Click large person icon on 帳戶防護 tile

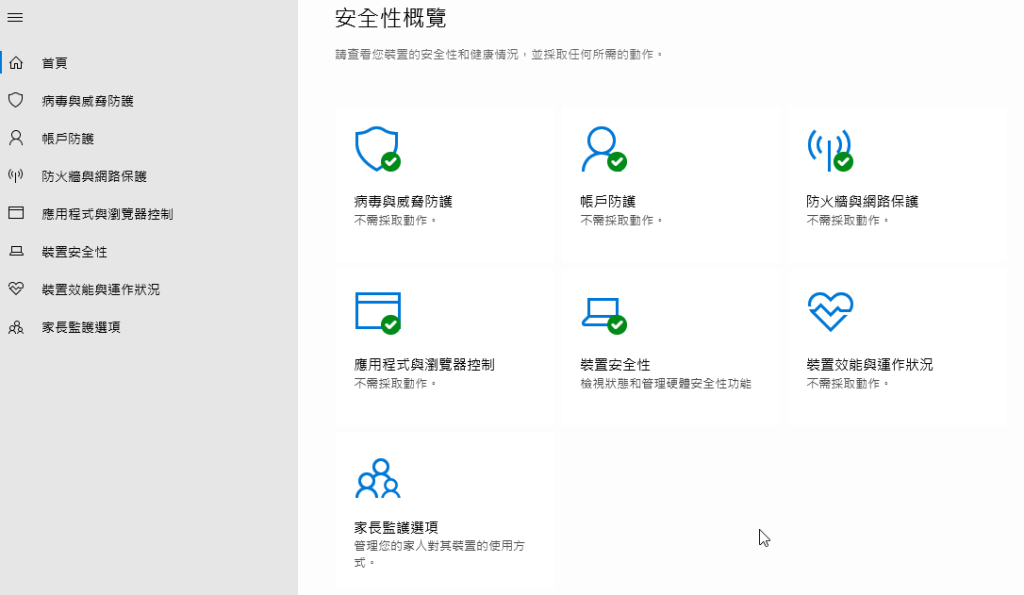pyautogui.click(x=602, y=149)
